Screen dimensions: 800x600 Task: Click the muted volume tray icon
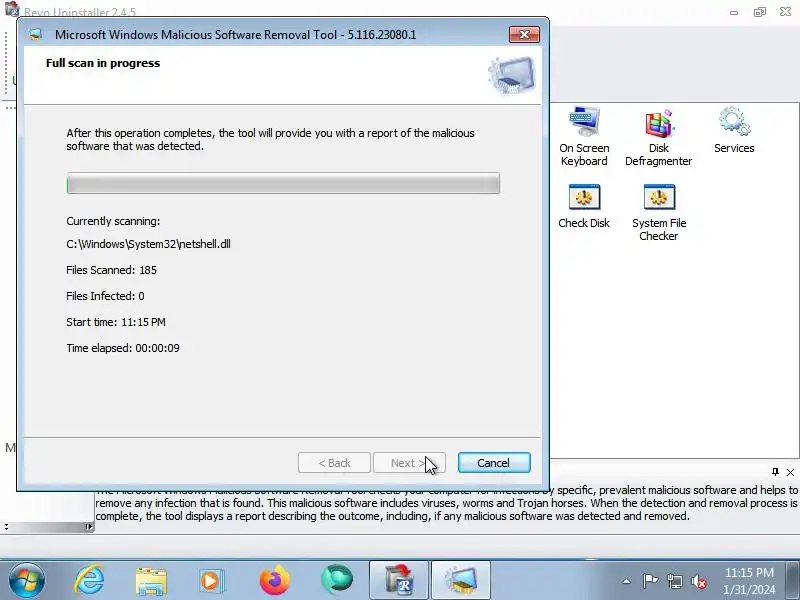[x=698, y=581]
